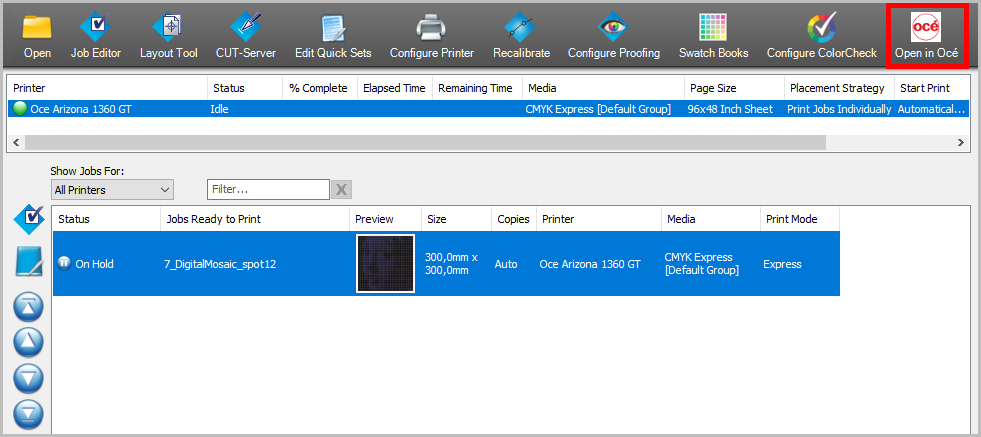Expand the Show Jobs For dropdown
Image resolution: width=981 pixels, height=437 pixels.
(x=112, y=190)
